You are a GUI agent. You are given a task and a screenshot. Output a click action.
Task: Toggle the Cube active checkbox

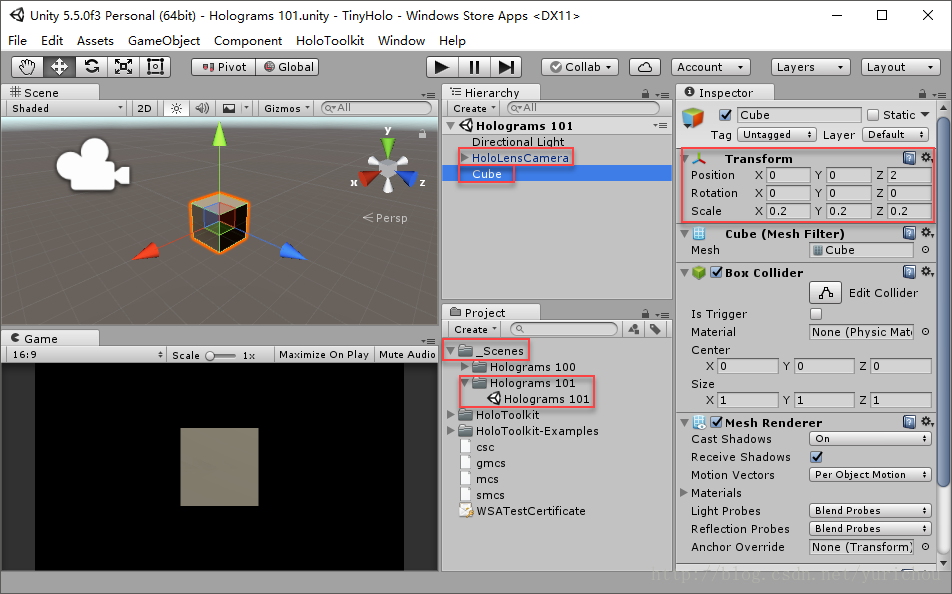pos(725,115)
